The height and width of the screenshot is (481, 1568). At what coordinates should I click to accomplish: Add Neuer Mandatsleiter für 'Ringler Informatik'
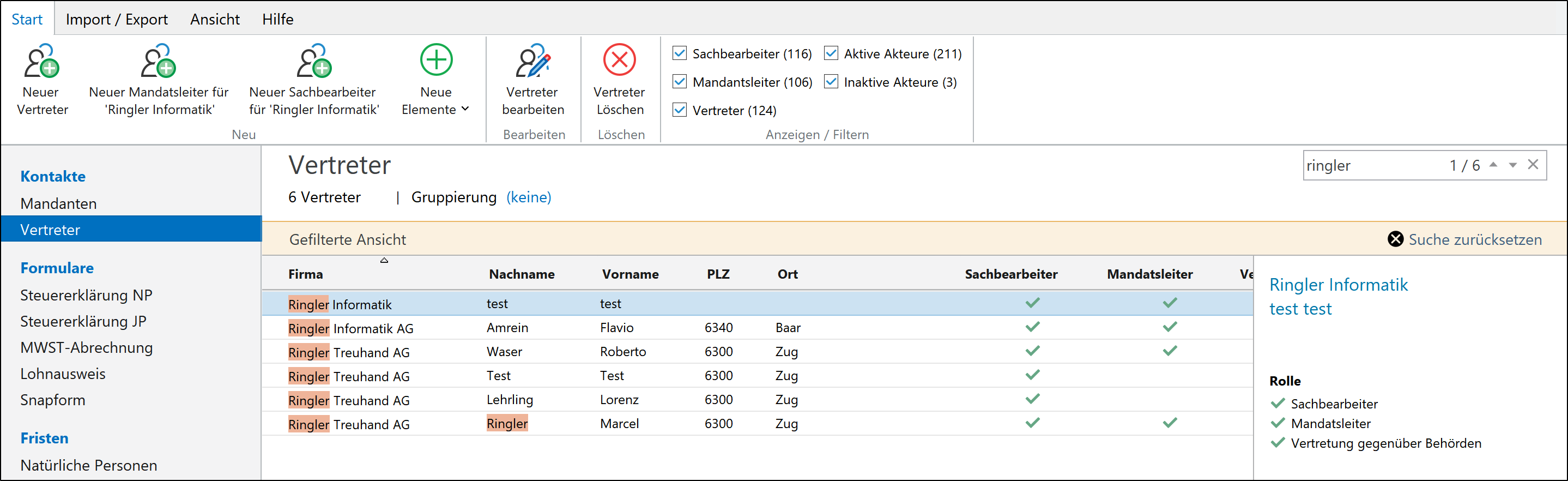point(158,62)
